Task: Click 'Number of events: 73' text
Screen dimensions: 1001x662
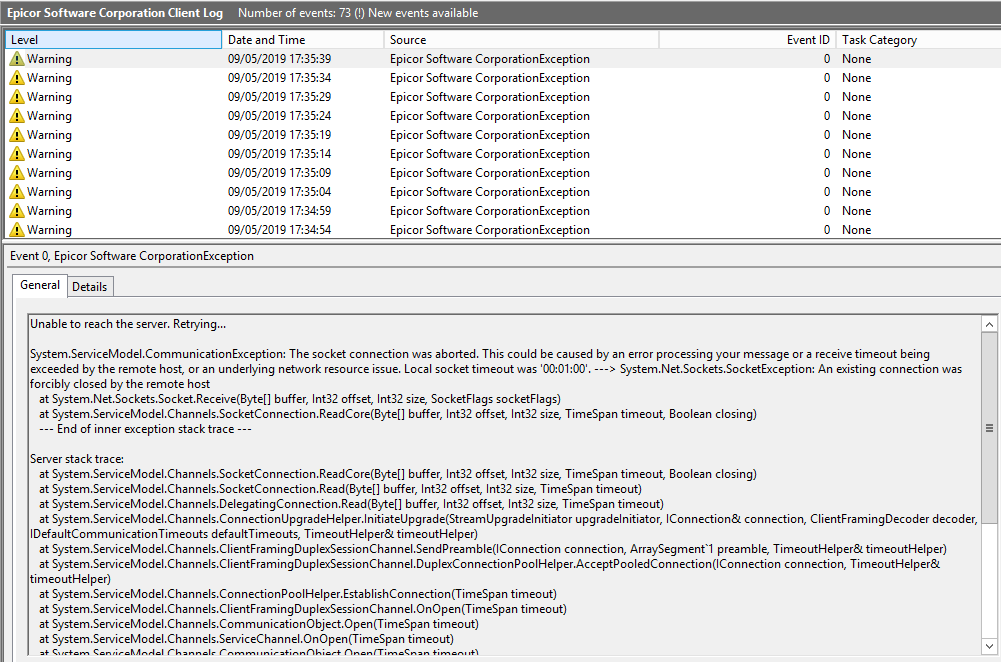Action: (x=294, y=13)
